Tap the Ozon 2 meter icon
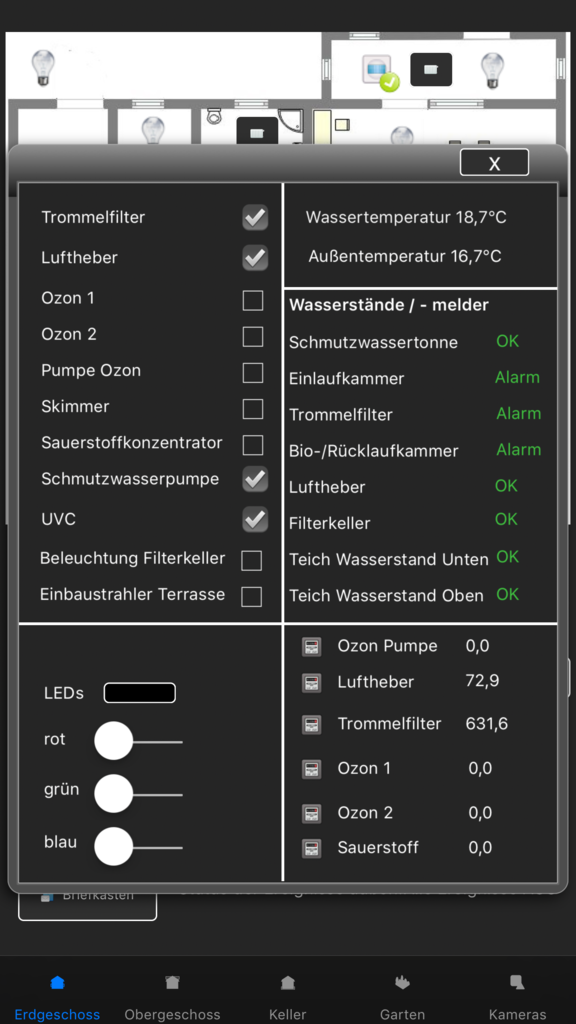The width and height of the screenshot is (576, 1024). pos(312,814)
